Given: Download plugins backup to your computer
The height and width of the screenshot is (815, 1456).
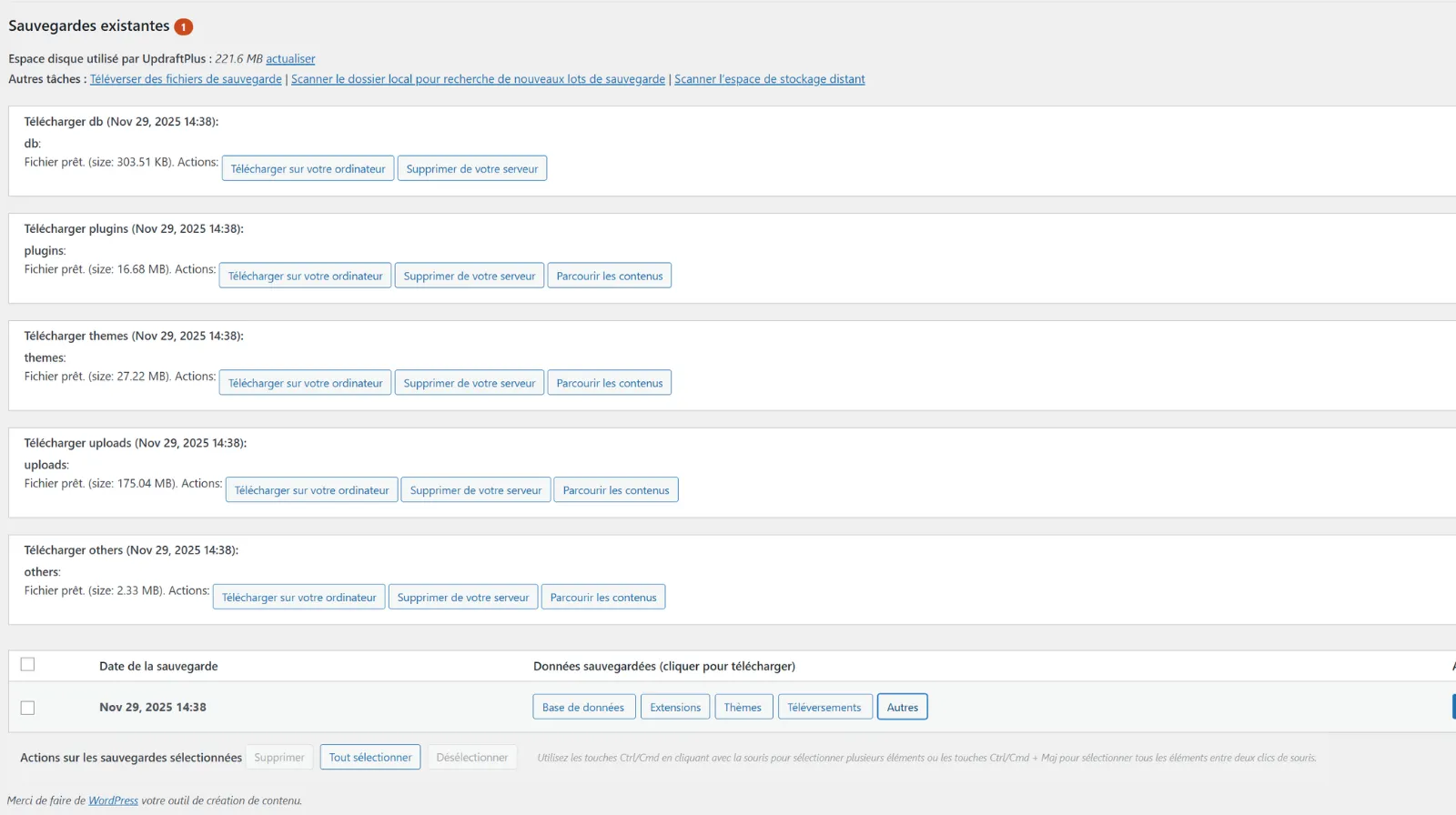Looking at the screenshot, I should (305, 277).
